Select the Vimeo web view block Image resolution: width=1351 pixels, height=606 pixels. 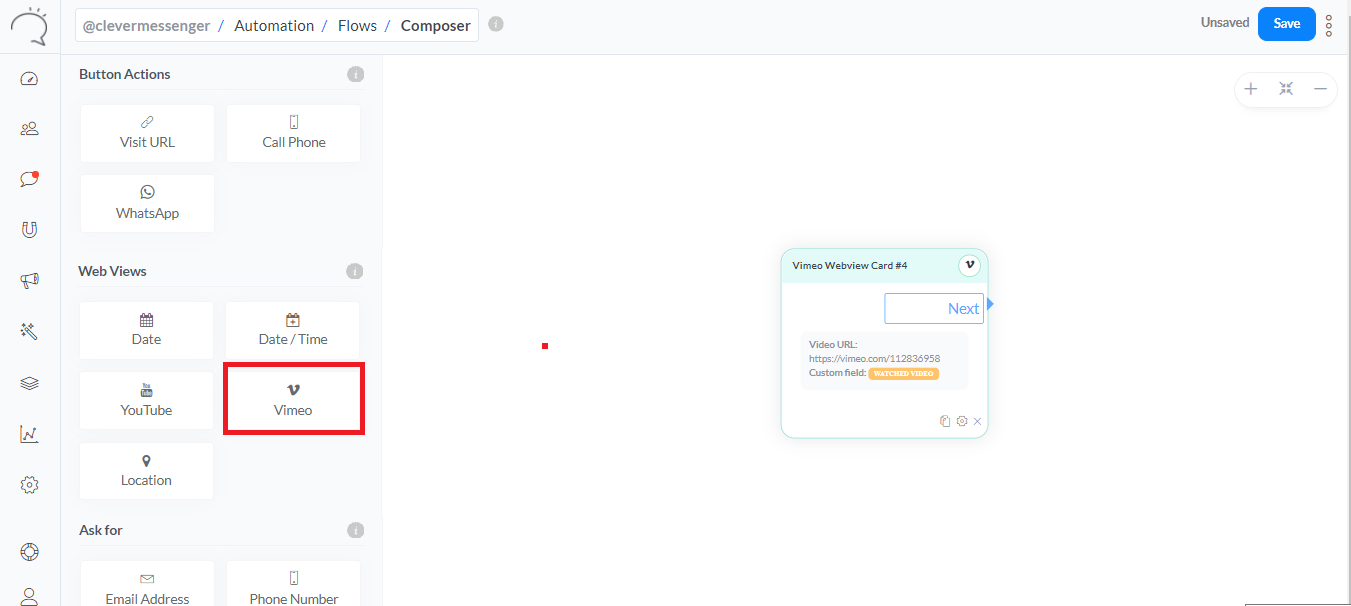[x=293, y=399]
